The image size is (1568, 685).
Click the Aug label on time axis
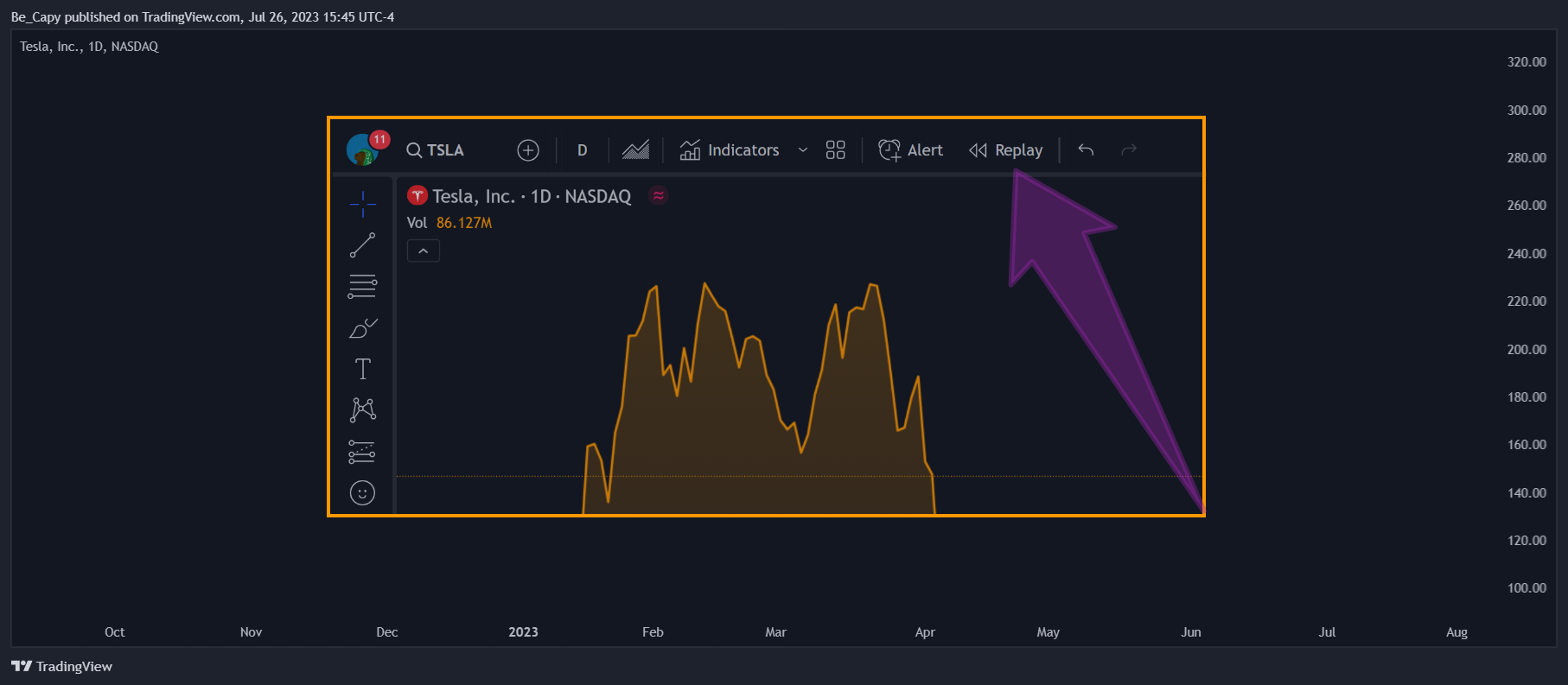pyautogui.click(x=1456, y=632)
